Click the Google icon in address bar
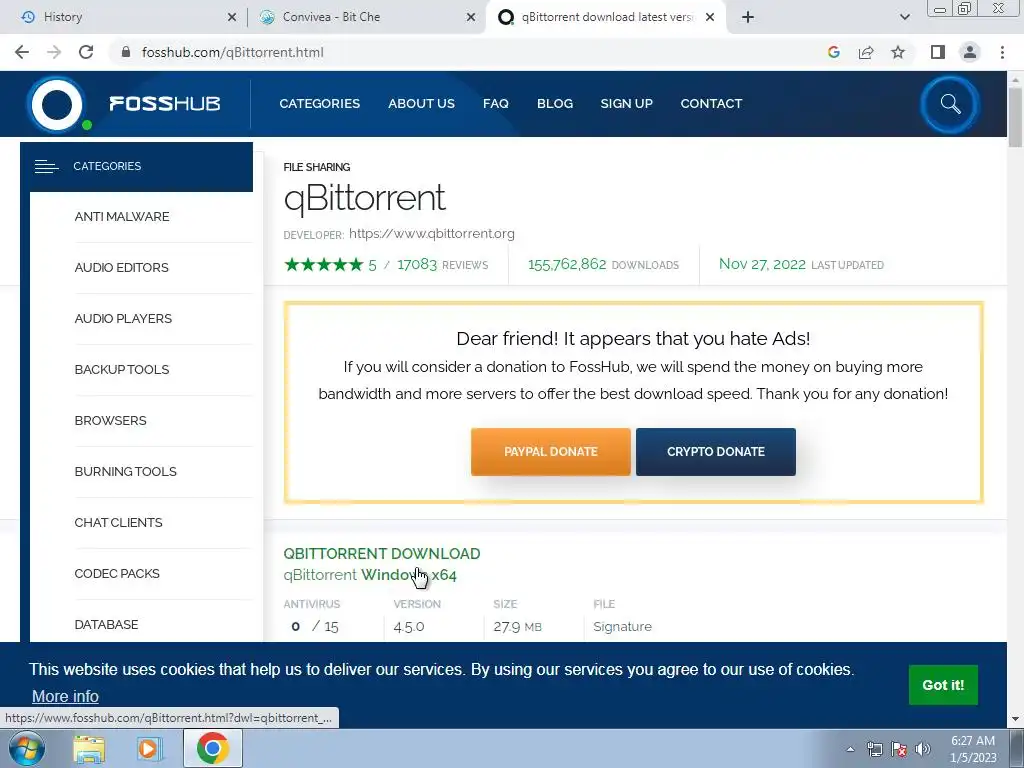Image resolution: width=1024 pixels, height=768 pixels. click(x=833, y=52)
